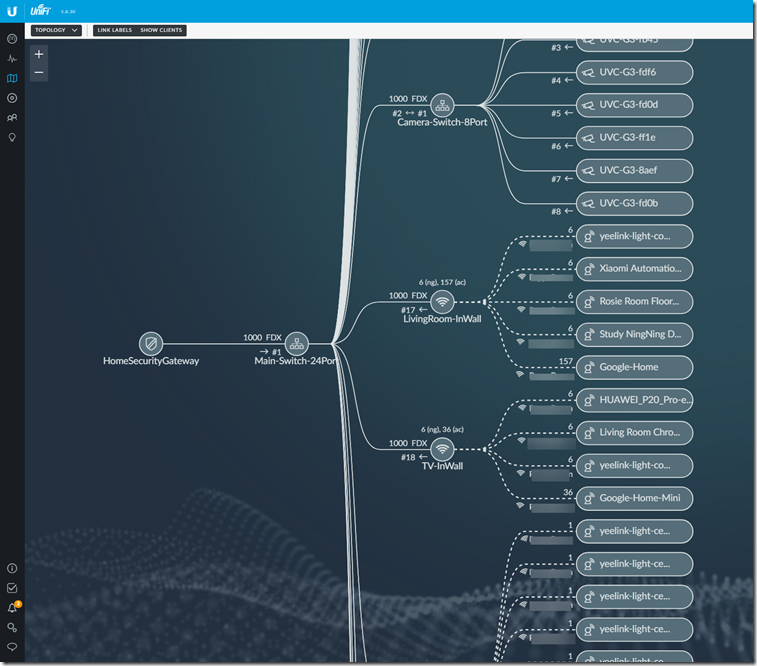757x666 pixels.
Task: Select the Xiaomi Automatio... client node
Action: (x=635, y=269)
